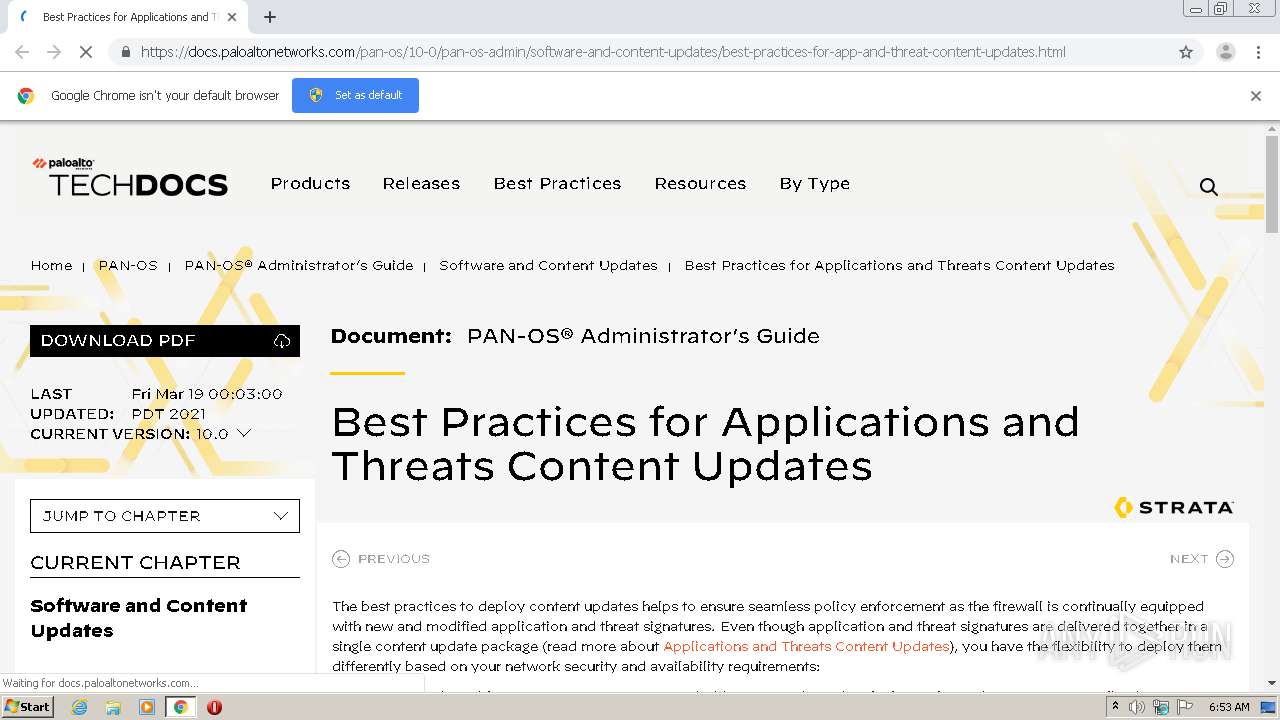Open the Releases menu

coord(421,183)
